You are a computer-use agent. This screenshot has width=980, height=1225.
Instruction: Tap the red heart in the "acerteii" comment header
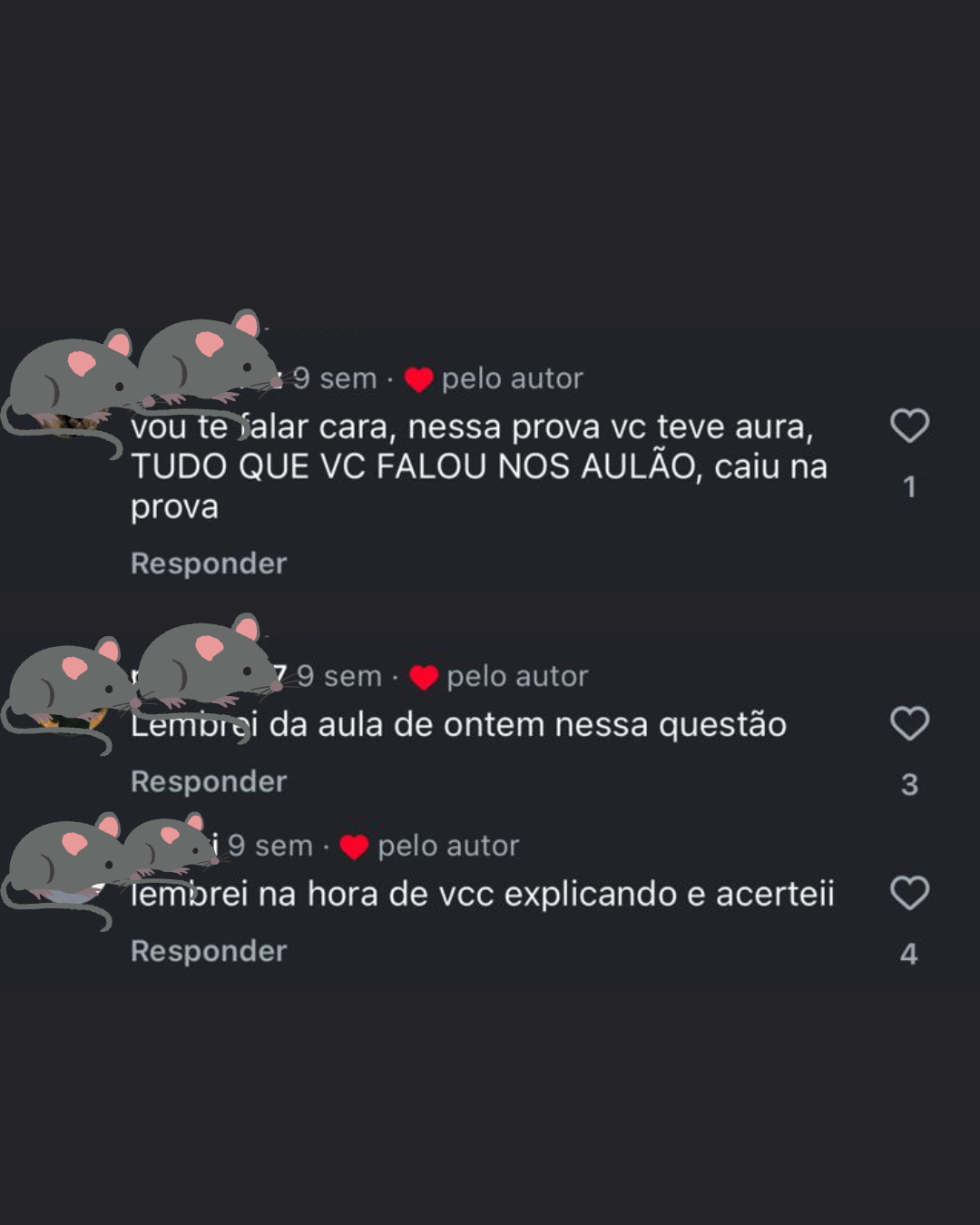tap(354, 847)
